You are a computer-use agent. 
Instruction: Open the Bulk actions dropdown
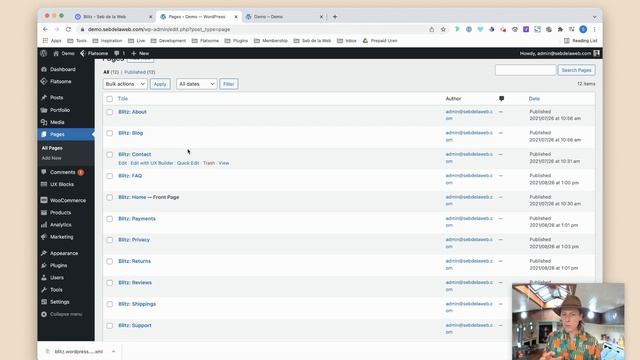(x=125, y=84)
